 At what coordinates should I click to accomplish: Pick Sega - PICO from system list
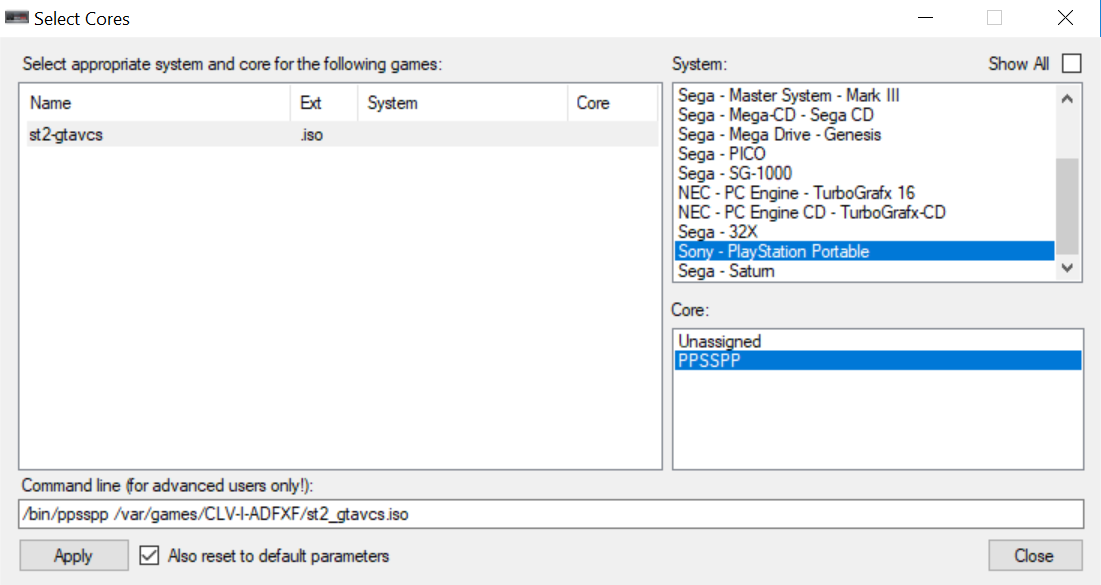[x=864, y=154]
